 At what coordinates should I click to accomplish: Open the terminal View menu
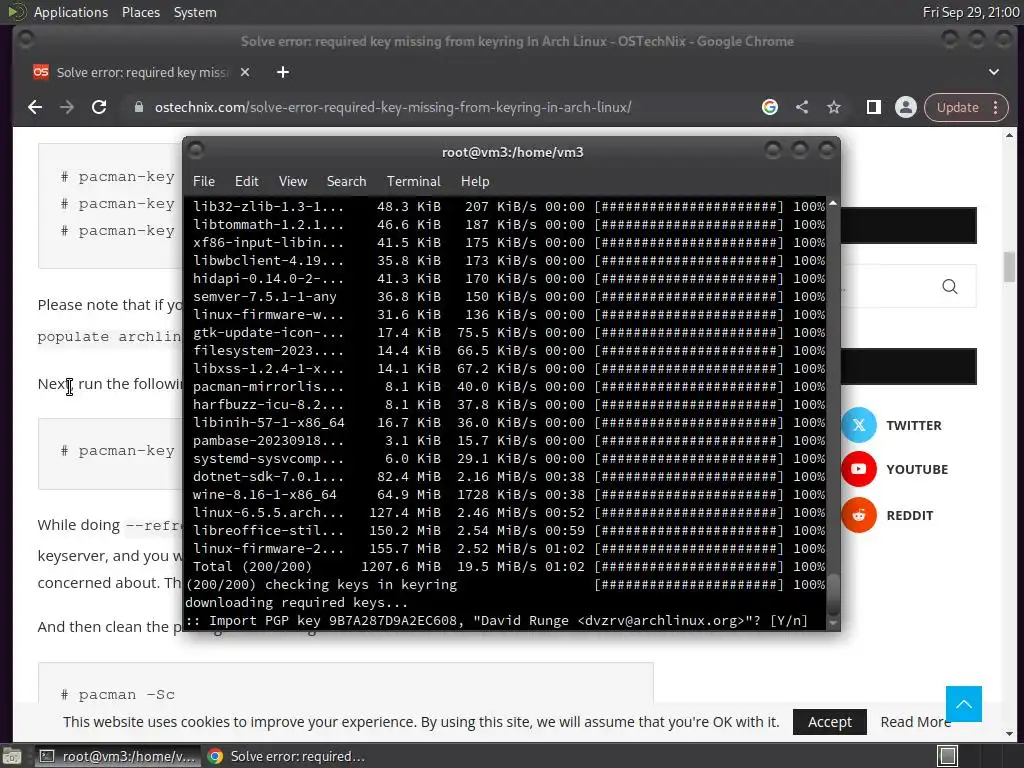tap(293, 181)
